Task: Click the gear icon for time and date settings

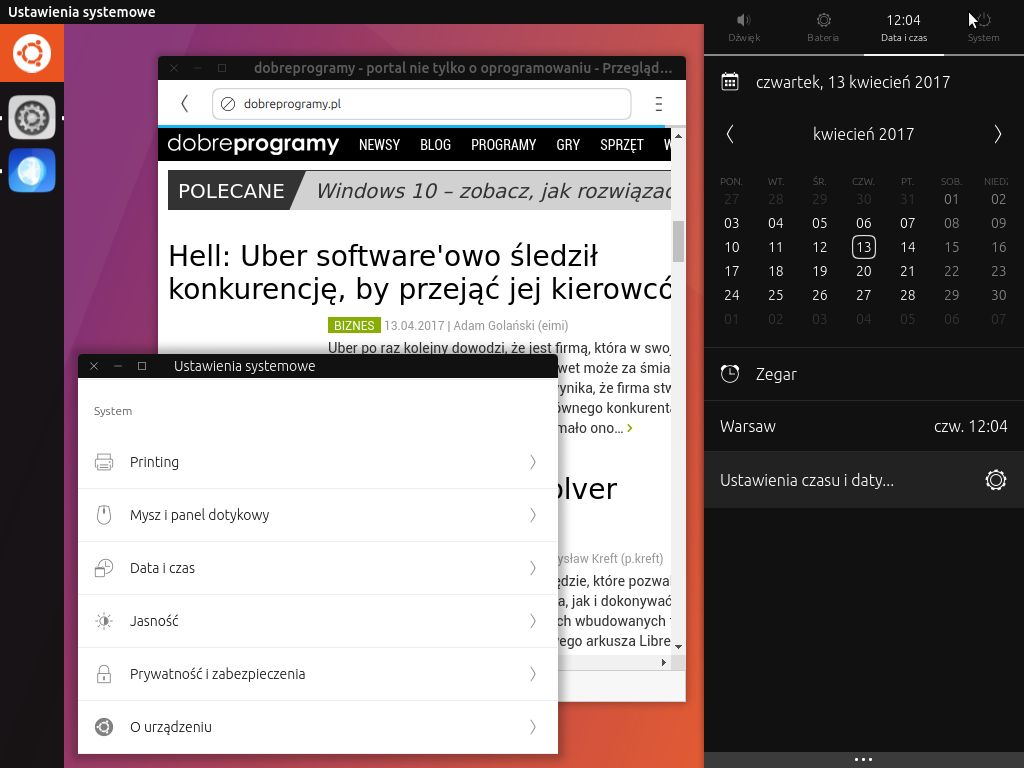Action: tap(995, 480)
